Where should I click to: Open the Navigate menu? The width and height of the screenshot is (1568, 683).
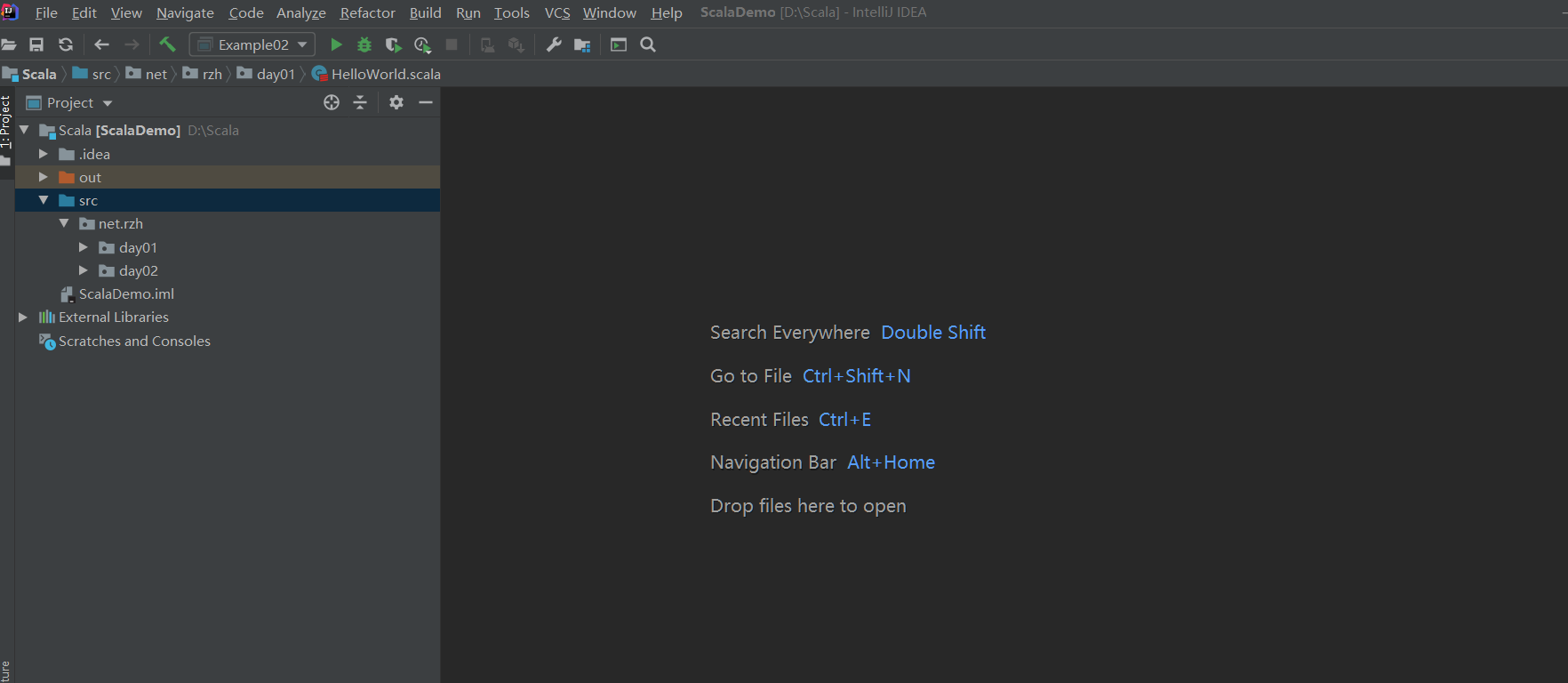(185, 12)
